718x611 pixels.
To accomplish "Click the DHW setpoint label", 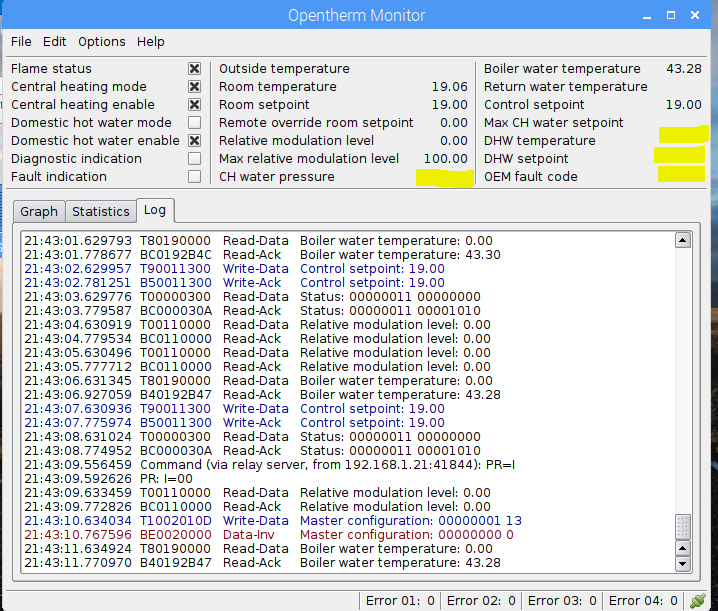I will coord(526,158).
